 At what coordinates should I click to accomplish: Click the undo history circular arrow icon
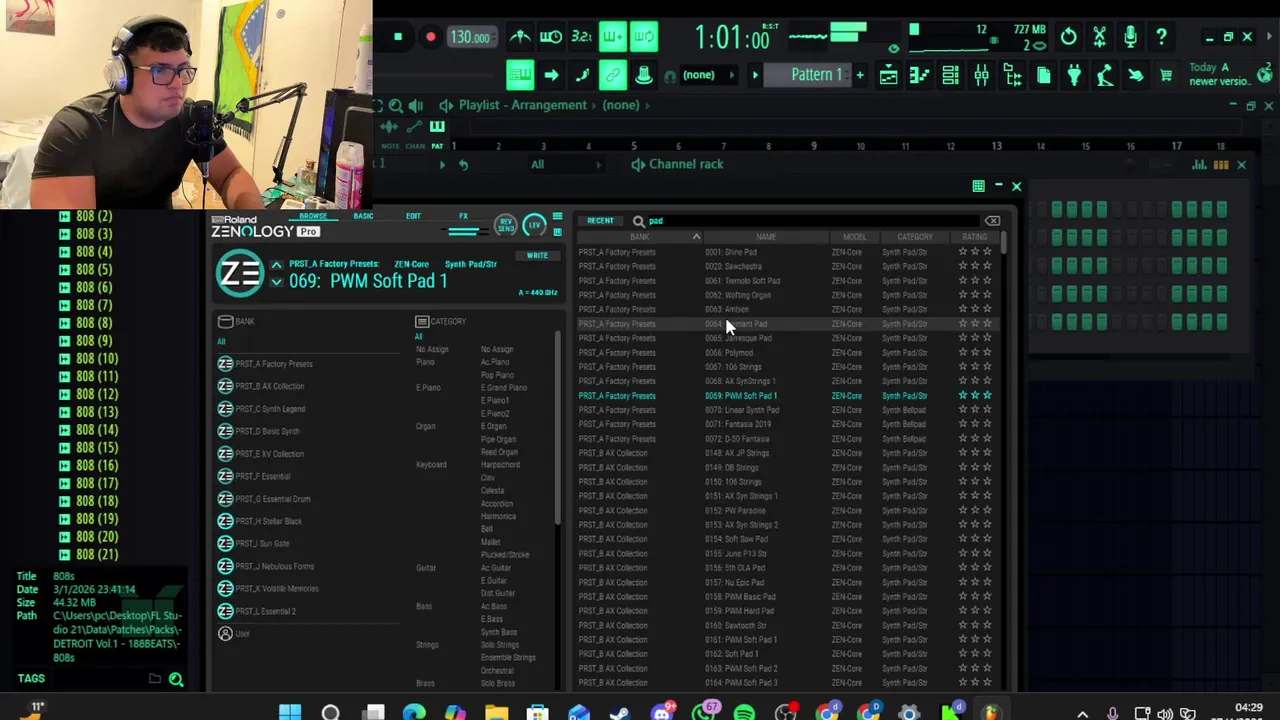[x=1069, y=37]
